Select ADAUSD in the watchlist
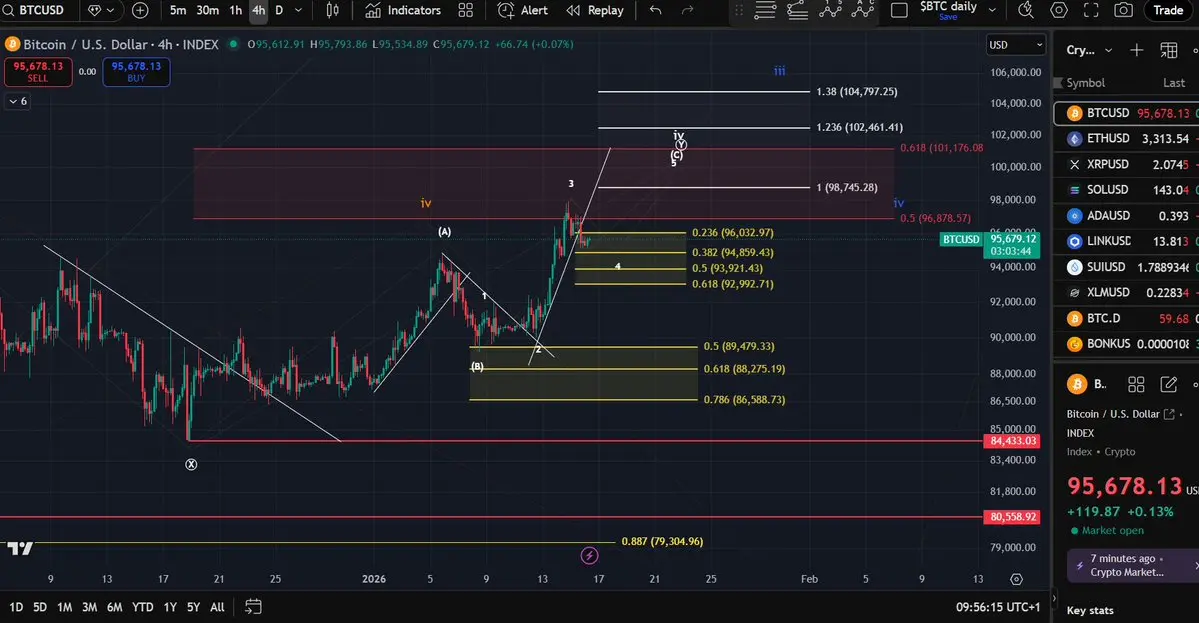 [x=1126, y=216]
